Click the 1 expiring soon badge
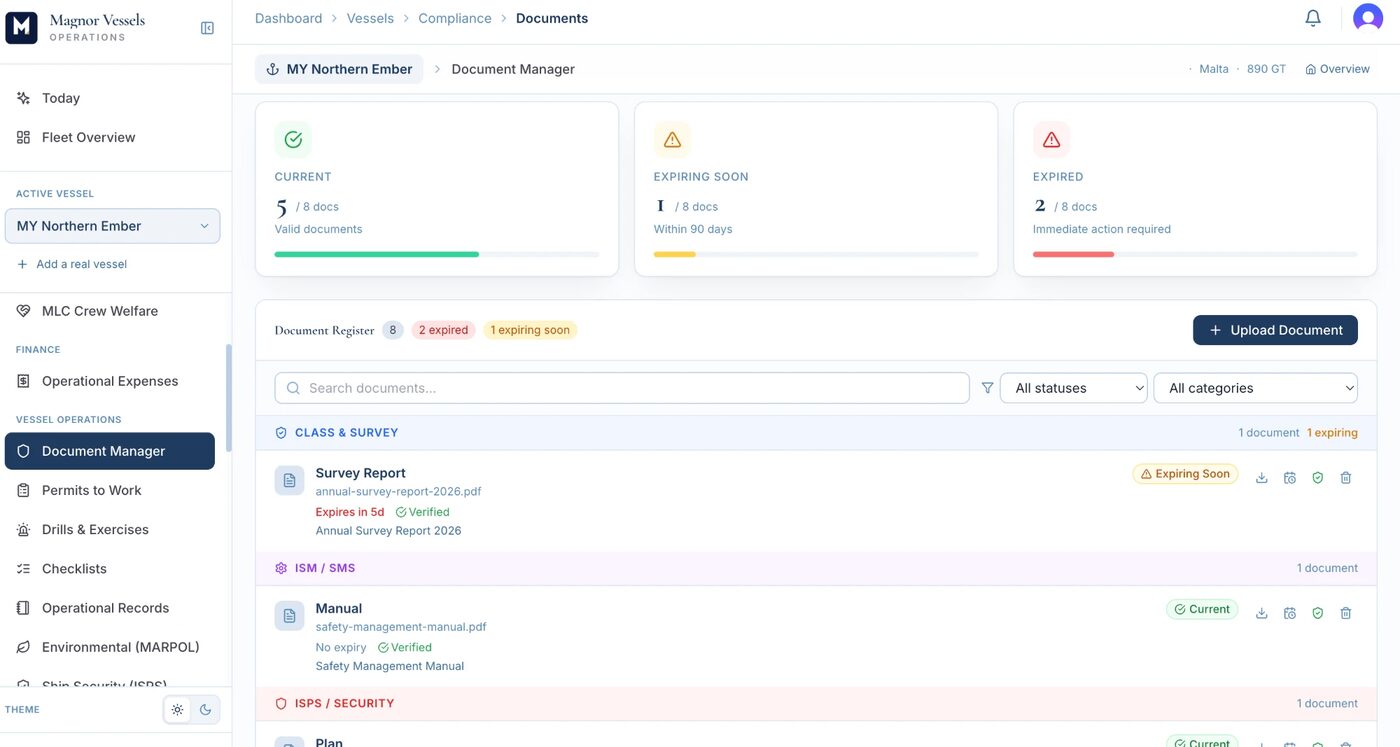Screen dimensions: 1400x747 [530, 330]
